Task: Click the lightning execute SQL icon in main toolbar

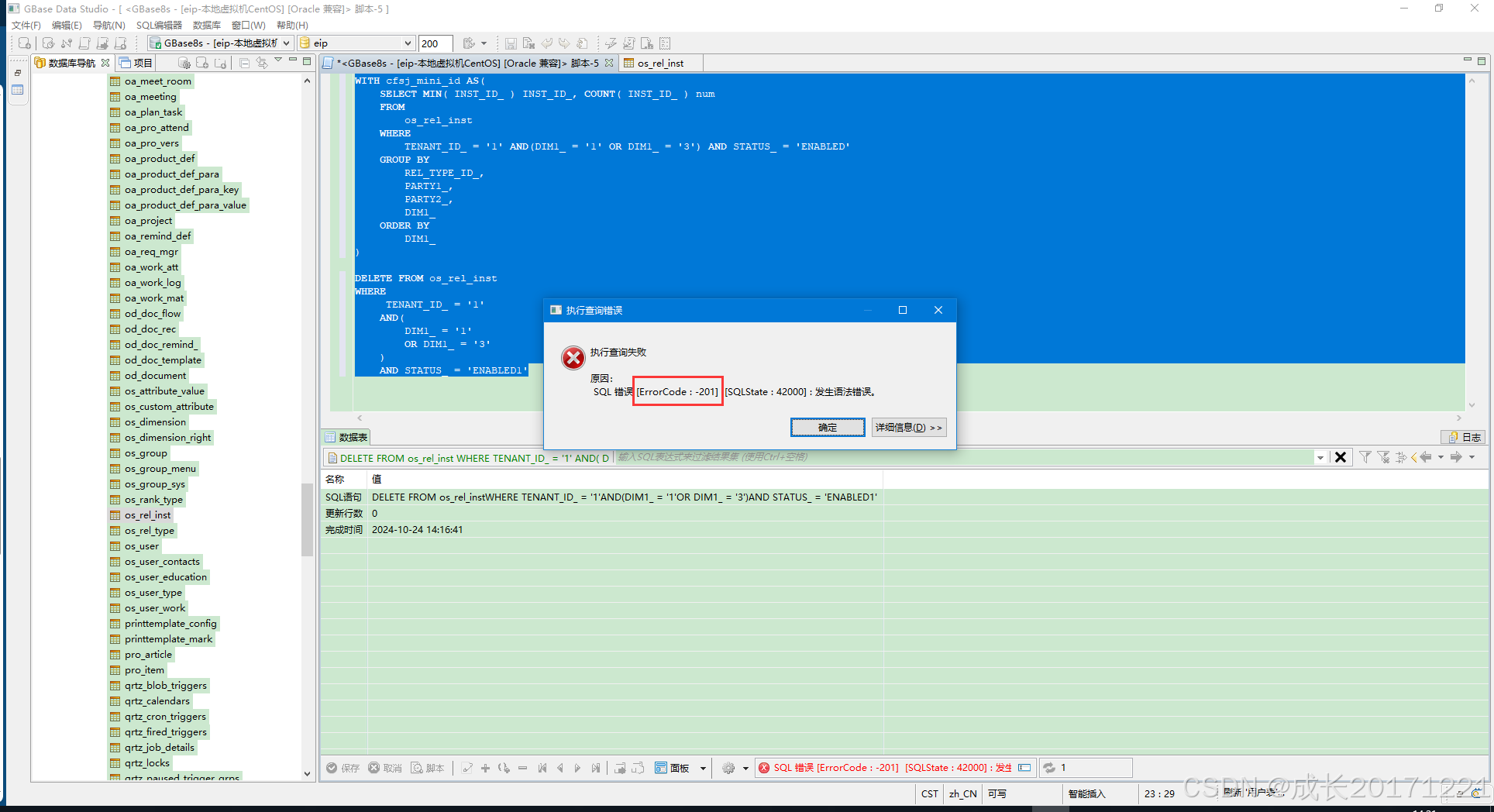Action: pos(611,43)
